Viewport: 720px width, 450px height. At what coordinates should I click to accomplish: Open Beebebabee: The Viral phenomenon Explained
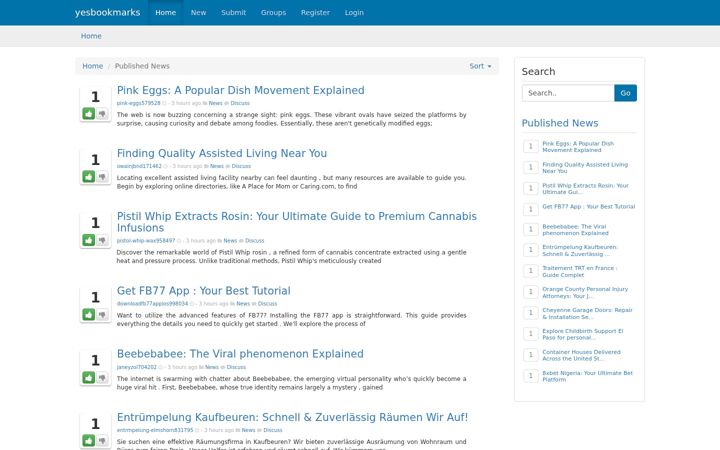point(240,354)
